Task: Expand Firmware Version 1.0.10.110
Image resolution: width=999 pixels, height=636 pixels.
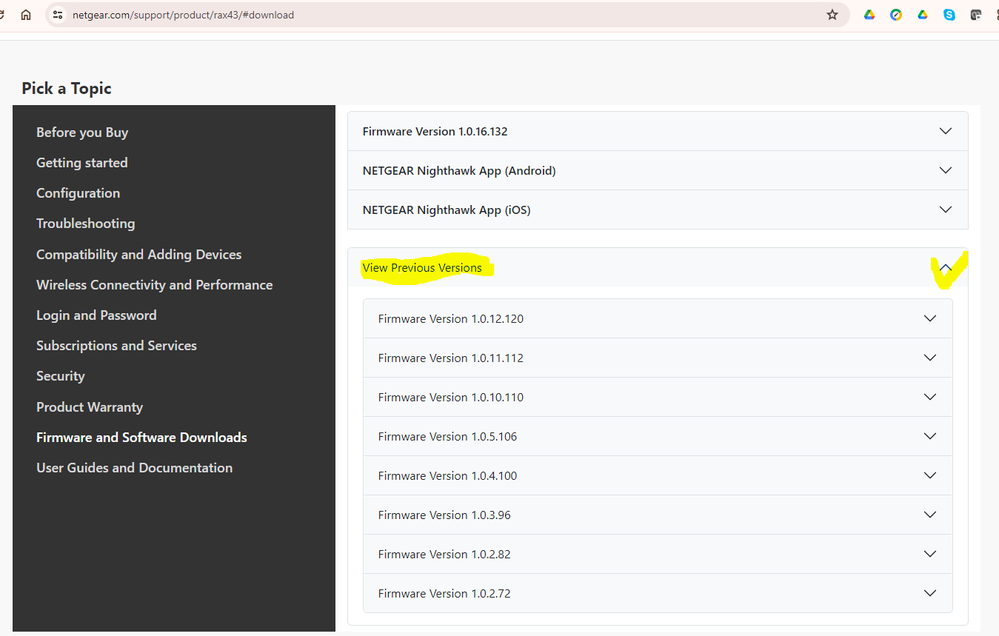Action: 658,397
